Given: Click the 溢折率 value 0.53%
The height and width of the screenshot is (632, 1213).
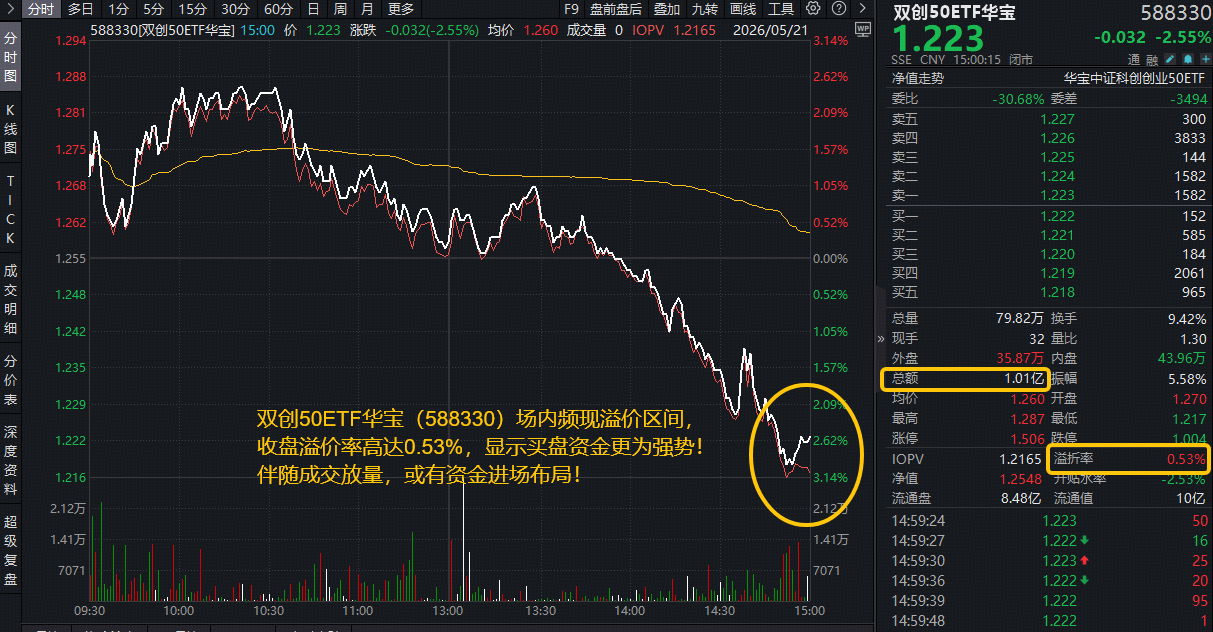Looking at the screenshot, I should coord(1187,459).
